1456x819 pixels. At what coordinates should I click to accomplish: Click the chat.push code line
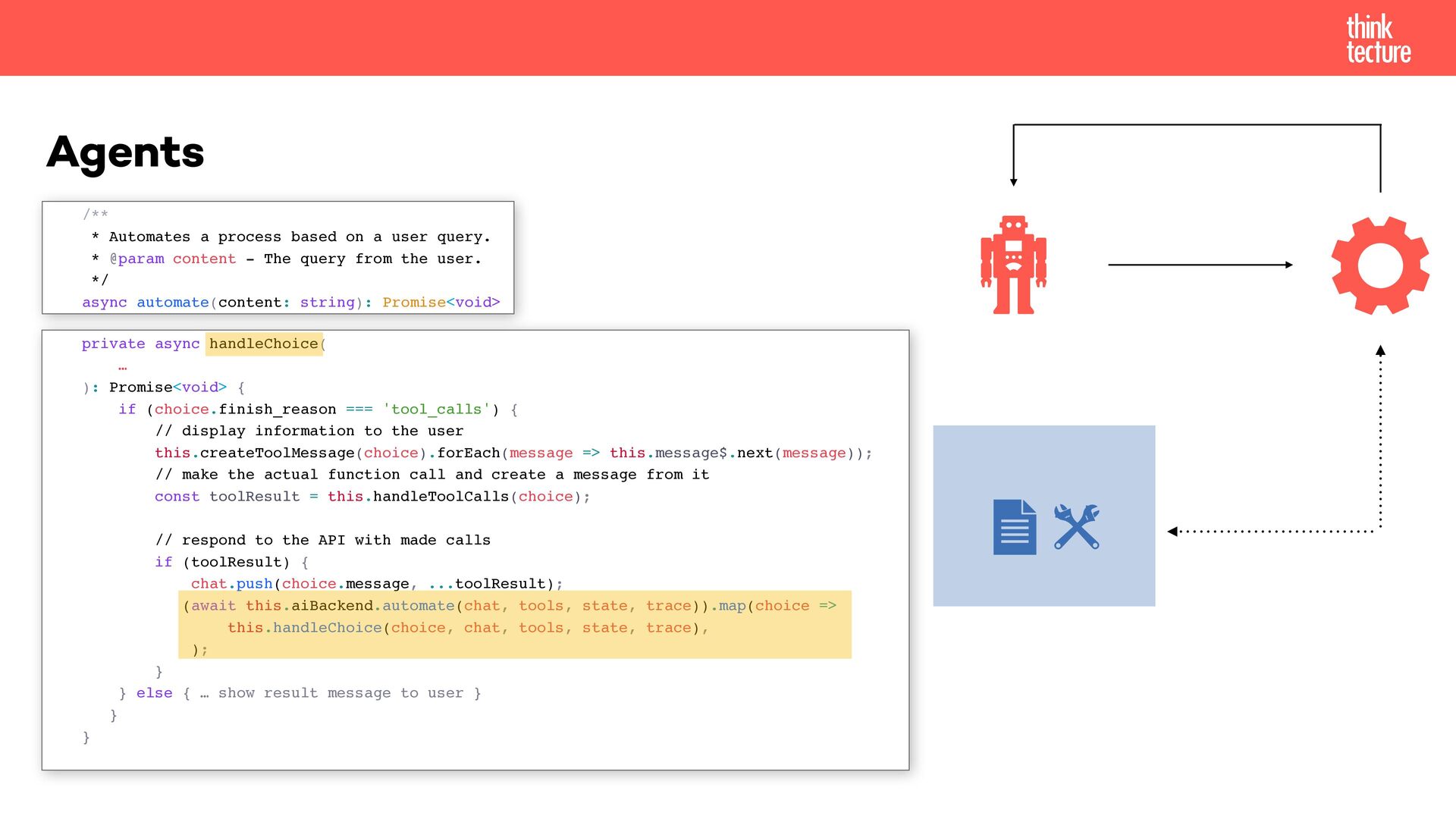(376, 584)
